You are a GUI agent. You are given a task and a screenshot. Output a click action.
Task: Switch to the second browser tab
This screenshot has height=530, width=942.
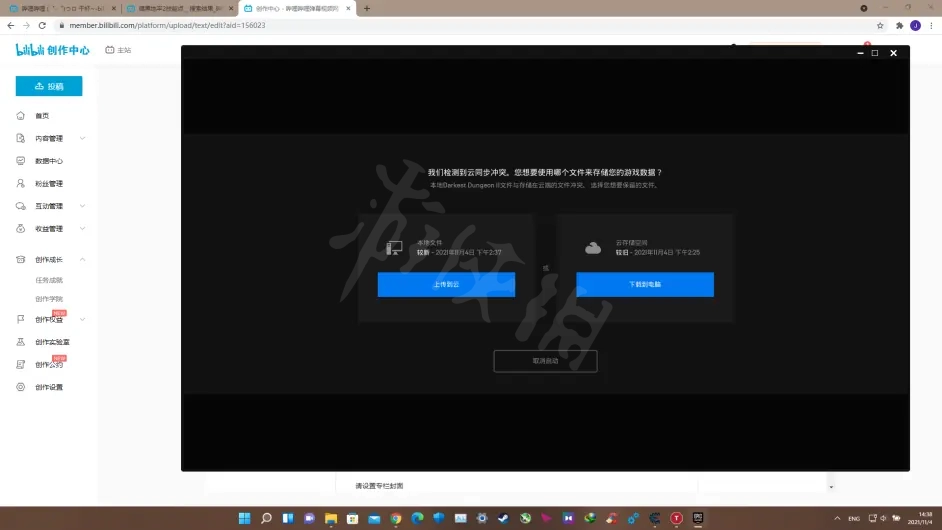tap(179, 8)
